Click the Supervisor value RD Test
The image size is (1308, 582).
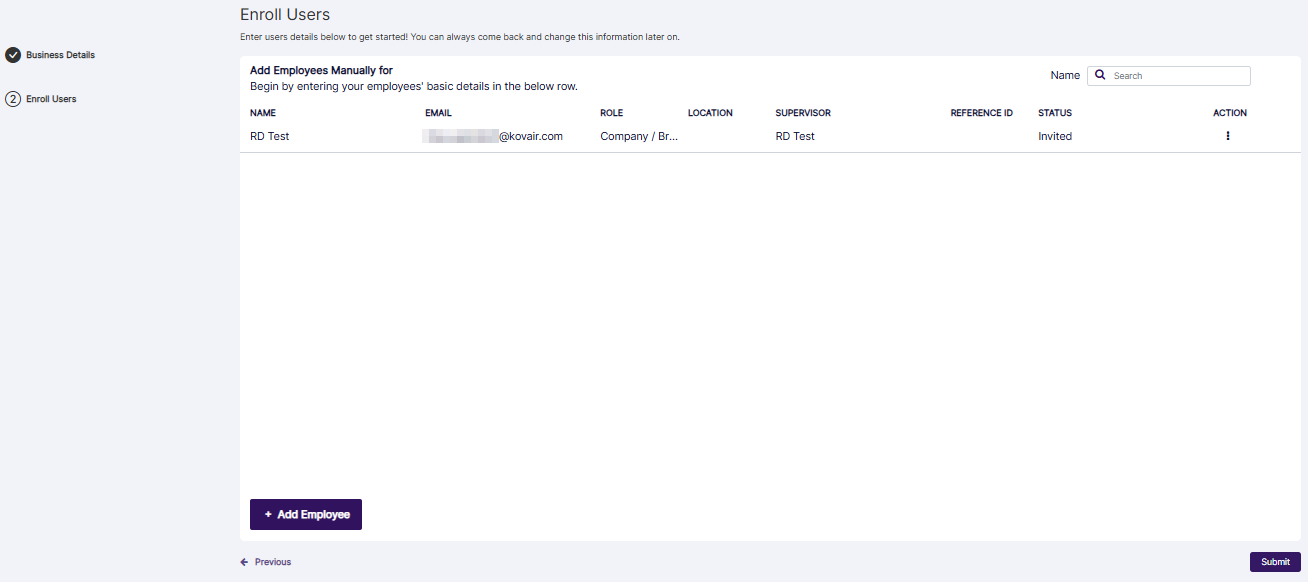(795, 136)
